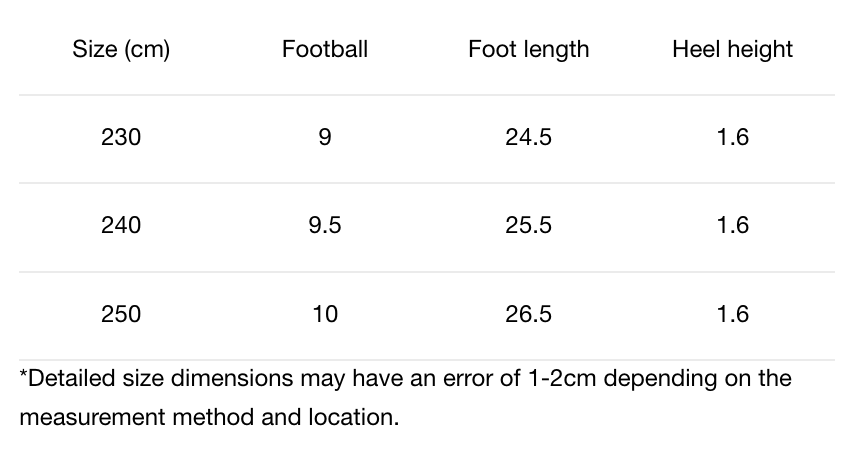Click foot length 26.5
Viewport: 852px width, 456px height.
click(528, 315)
